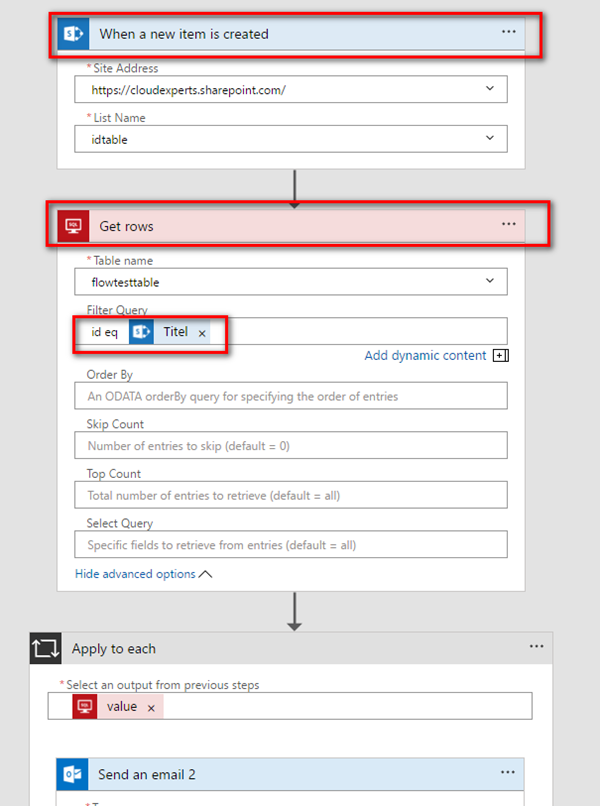Collapse with Hide advanced options

click(143, 574)
